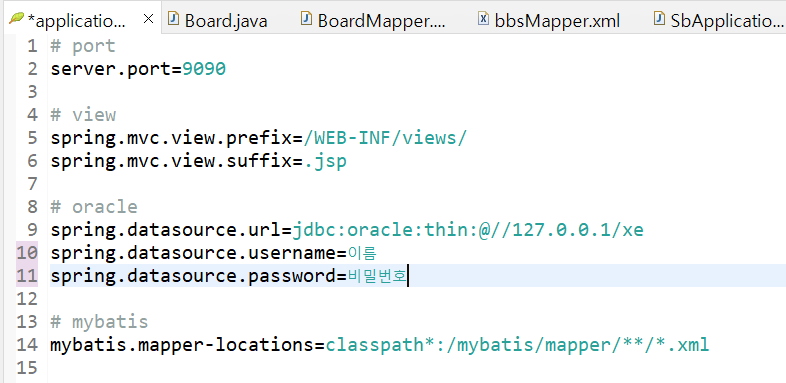Place cursor on empty line 12
The height and width of the screenshot is (383, 786).
tap(417, 299)
